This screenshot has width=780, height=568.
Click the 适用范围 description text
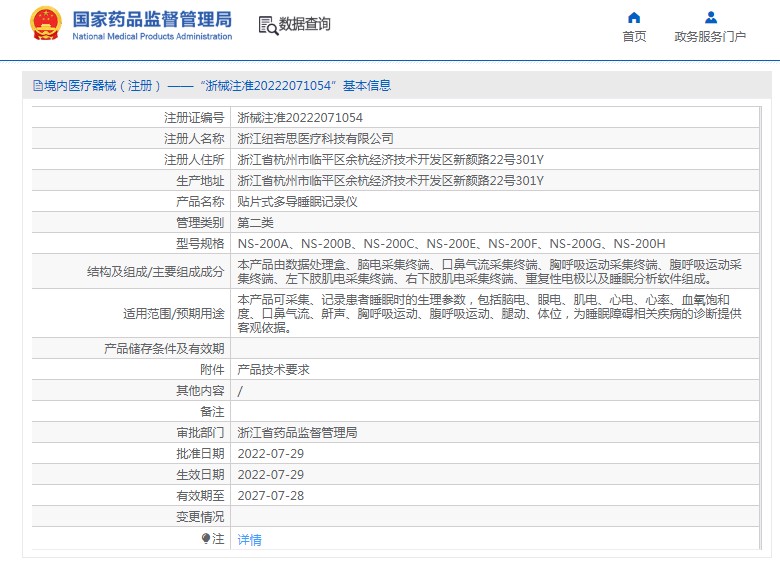click(x=489, y=313)
